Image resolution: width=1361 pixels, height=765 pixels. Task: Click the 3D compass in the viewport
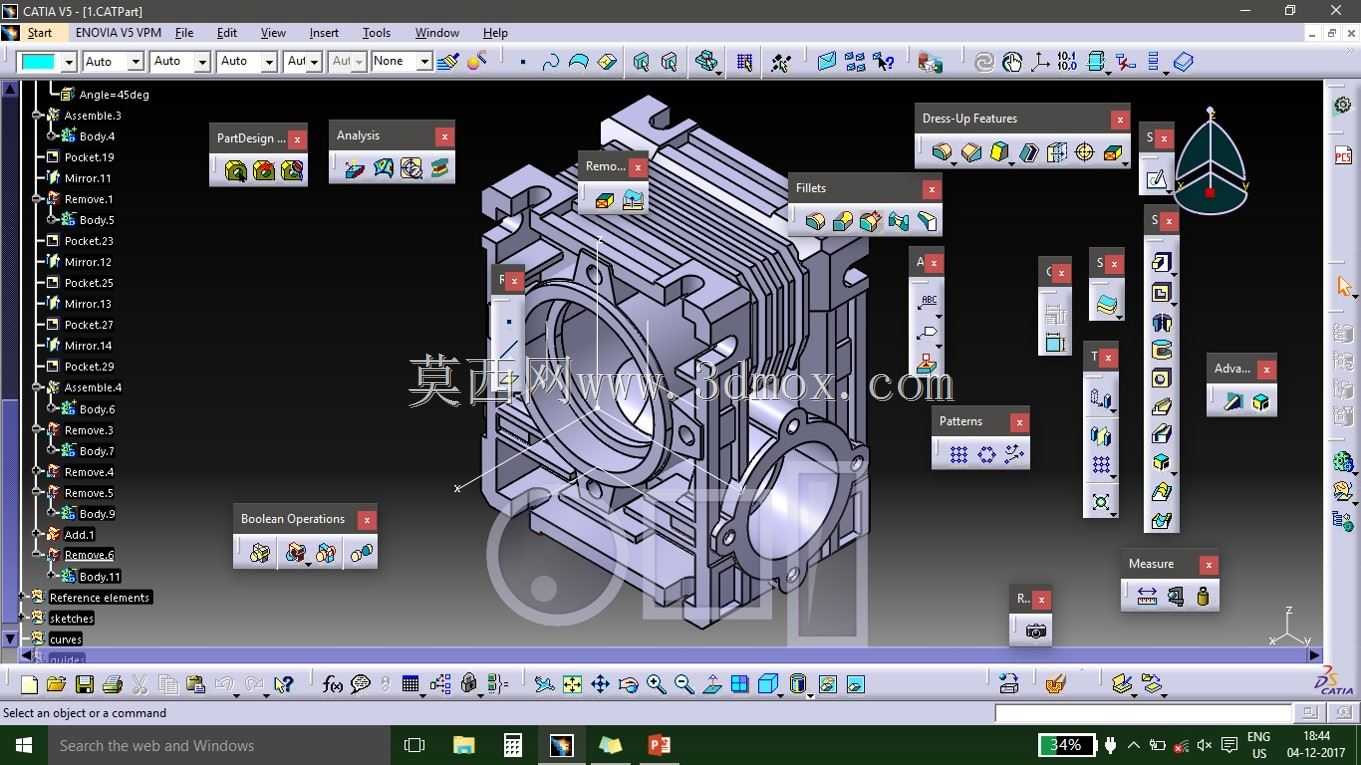[x=1210, y=162]
